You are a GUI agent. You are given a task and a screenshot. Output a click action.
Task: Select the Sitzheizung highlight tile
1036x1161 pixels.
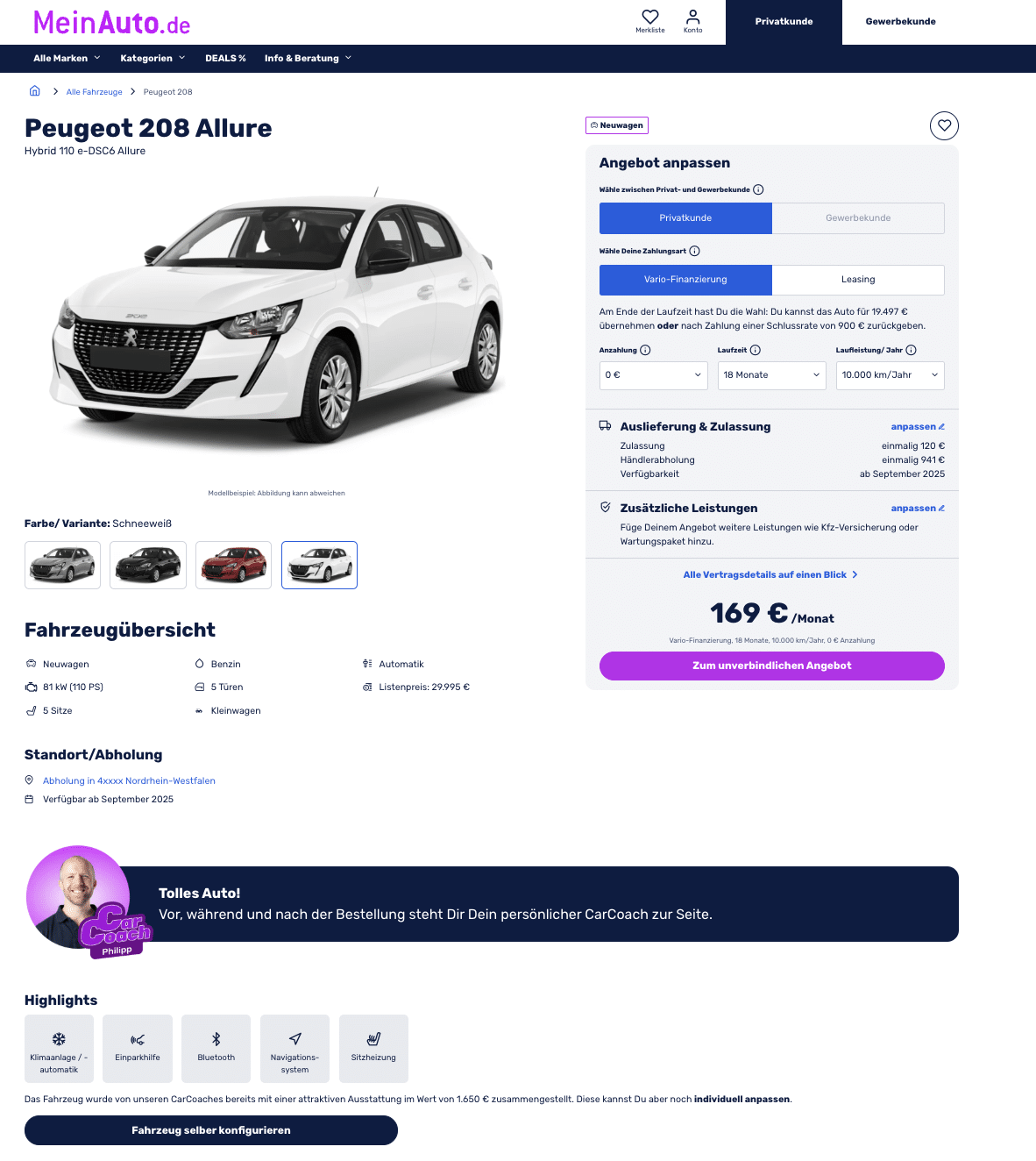(373, 1049)
